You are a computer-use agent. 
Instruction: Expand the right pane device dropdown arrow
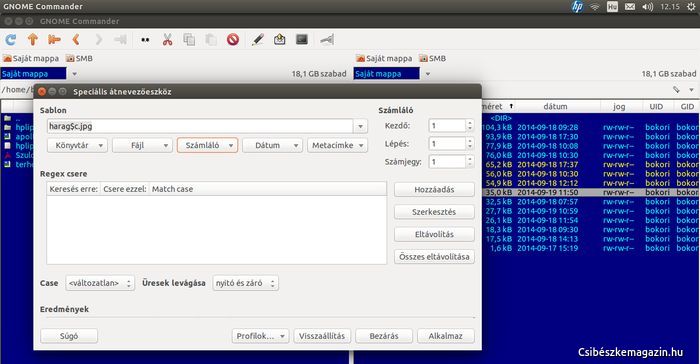tap(428, 74)
